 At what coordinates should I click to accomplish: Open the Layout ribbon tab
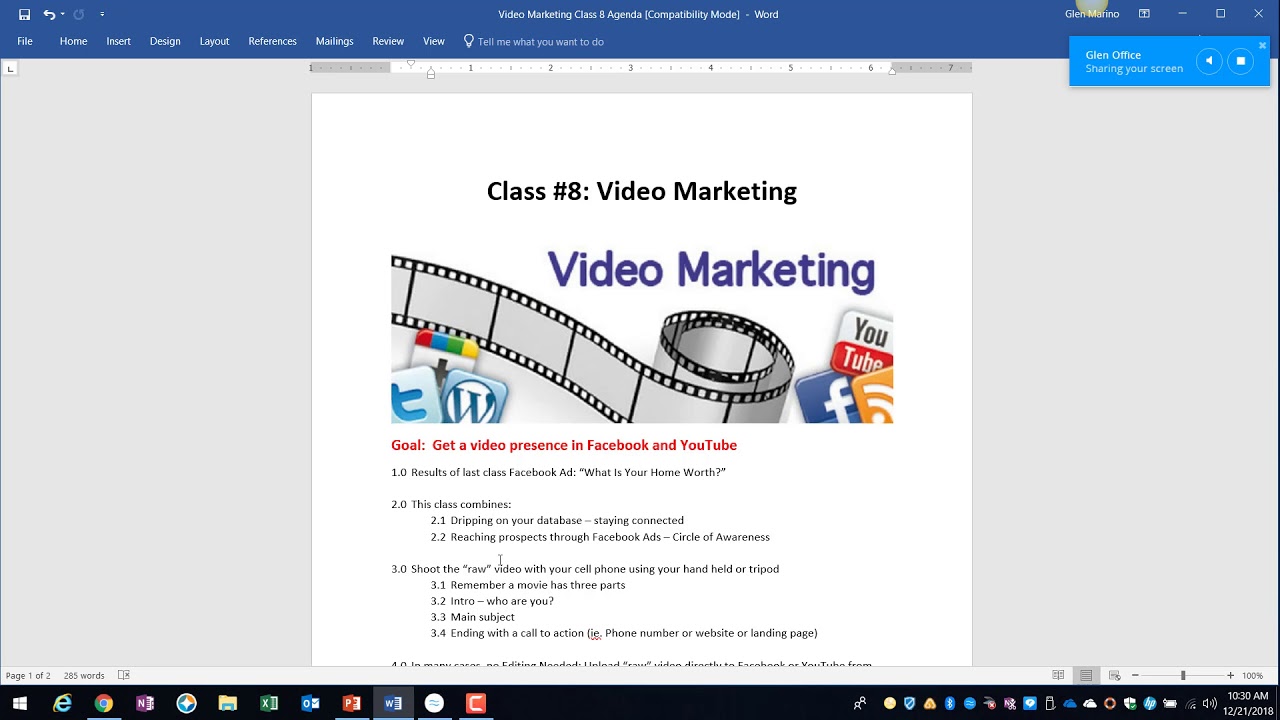(x=214, y=41)
